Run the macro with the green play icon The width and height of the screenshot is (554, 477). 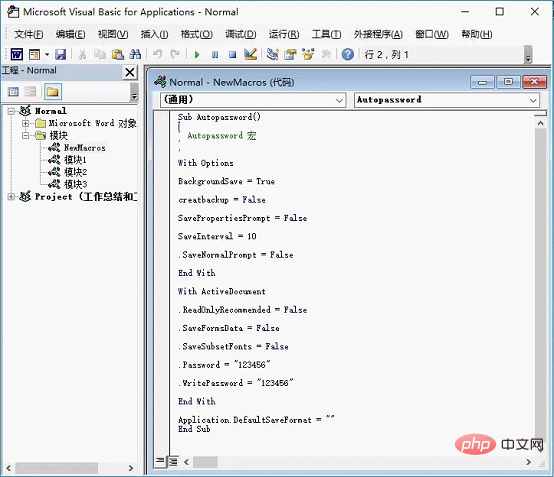pos(197,54)
